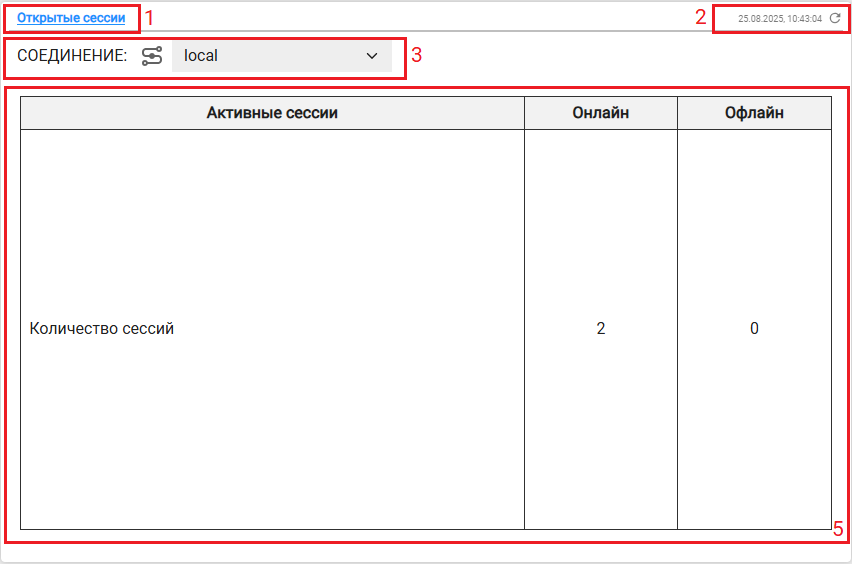This screenshot has width=852, height=564.
Task: Select the 'local' value in connection field
Action: coord(201,56)
